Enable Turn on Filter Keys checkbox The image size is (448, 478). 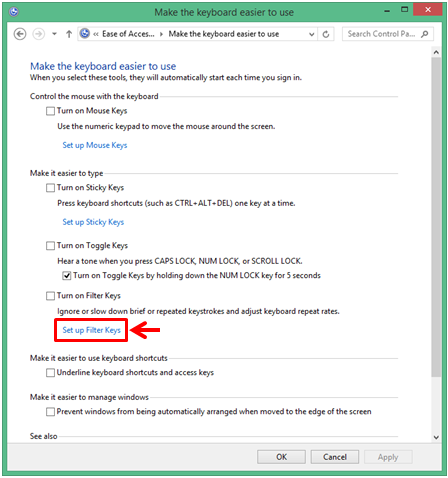click(x=50, y=296)
